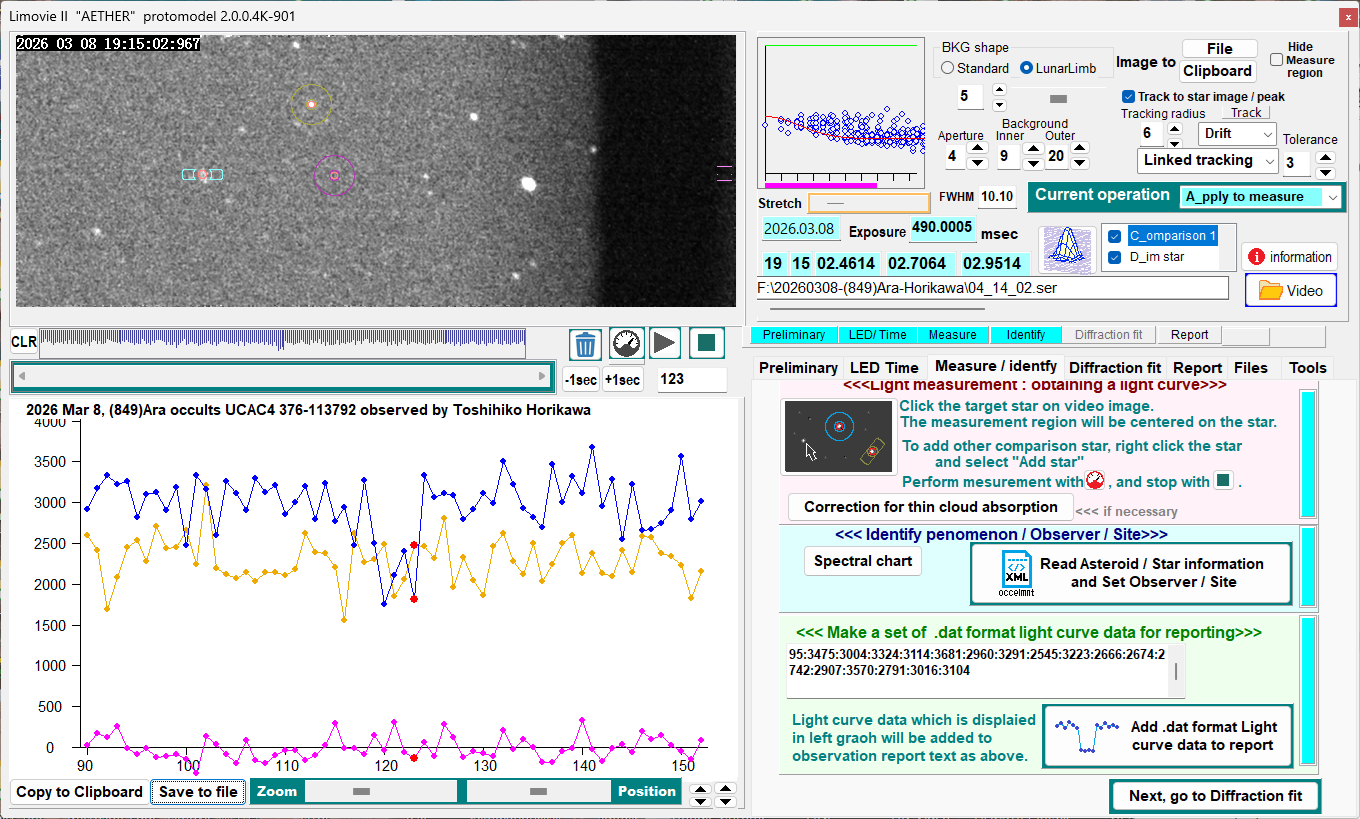The image size is (1360, 819).
Task: Stop measurement with the square stop icon
Action: [x=706, y=343]
